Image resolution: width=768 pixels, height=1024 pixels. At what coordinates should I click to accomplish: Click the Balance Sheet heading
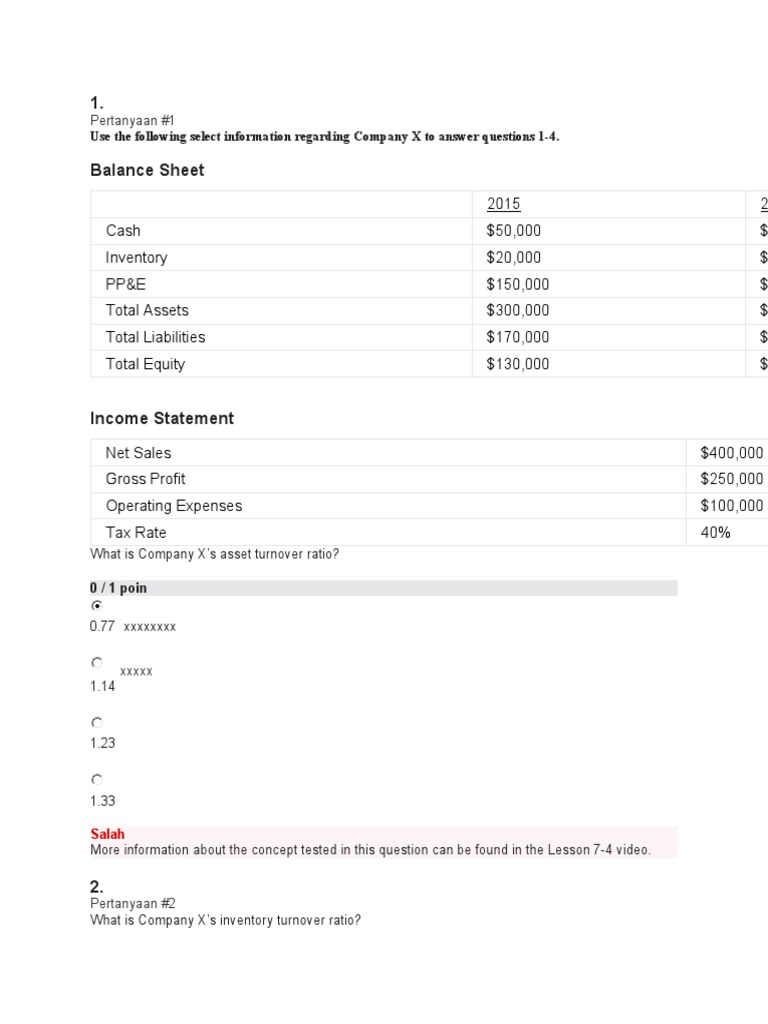pyautogui.click(x=147, y=170)
